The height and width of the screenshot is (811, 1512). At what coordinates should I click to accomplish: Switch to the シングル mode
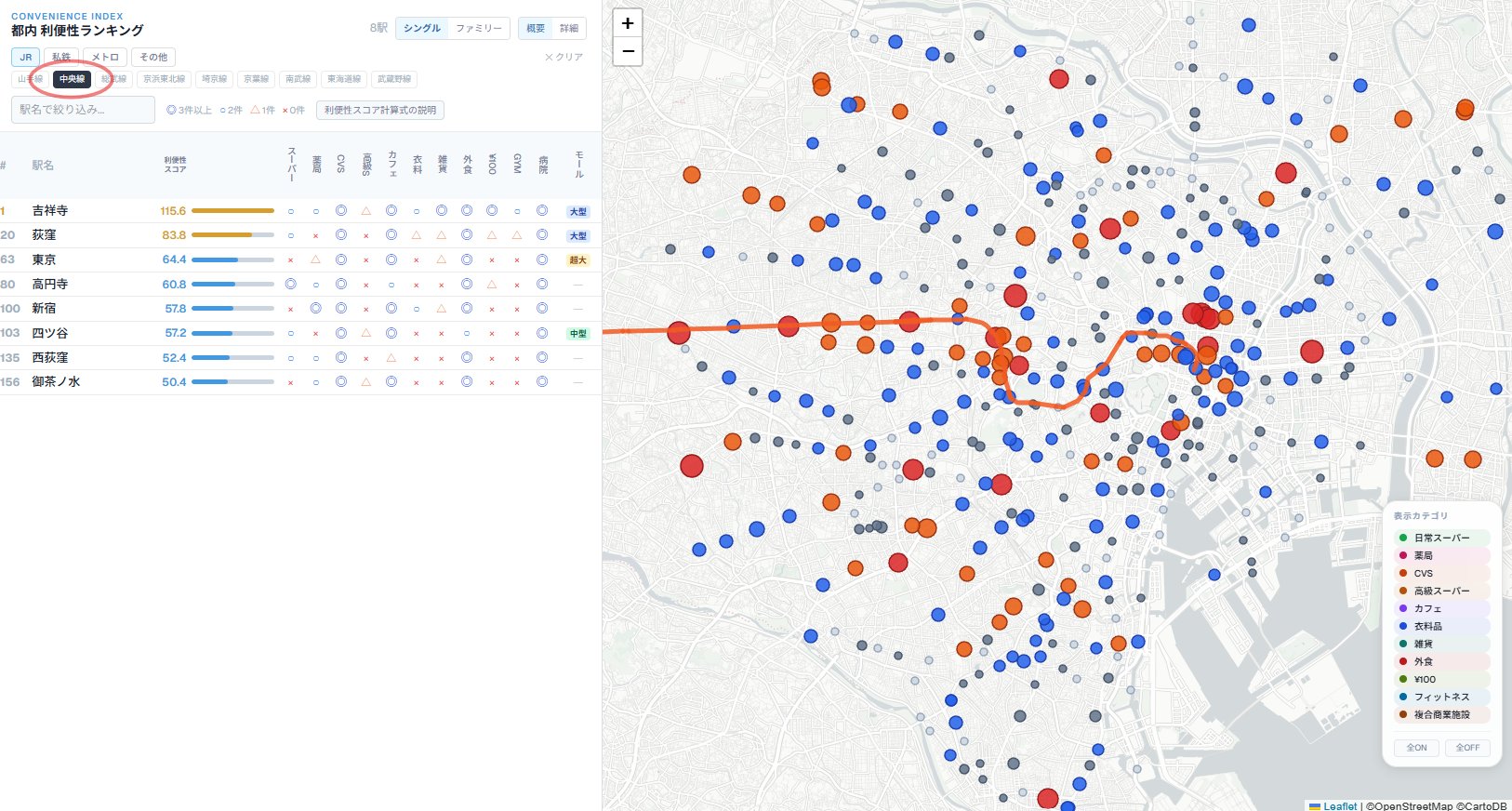coord(422,29)
